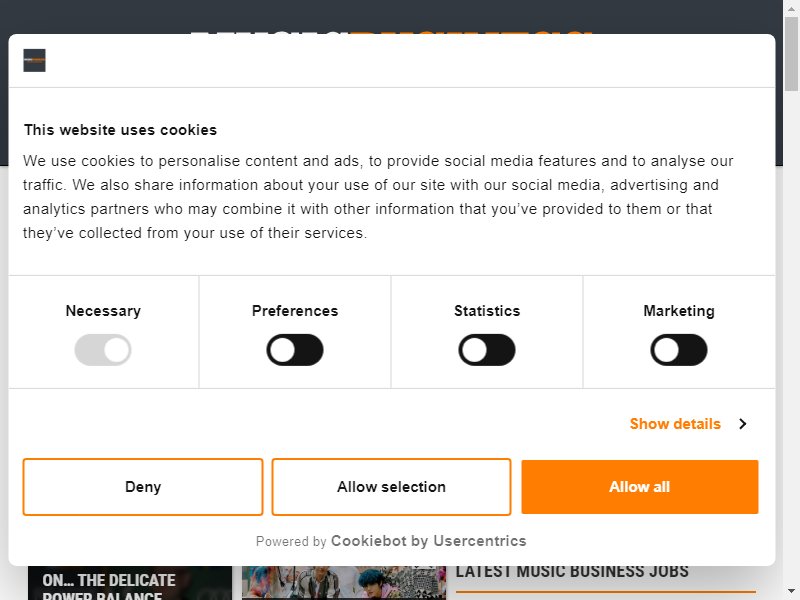Open the band photo article thumbnail
This screenshot has width=800, height=600.
[344, 583]
